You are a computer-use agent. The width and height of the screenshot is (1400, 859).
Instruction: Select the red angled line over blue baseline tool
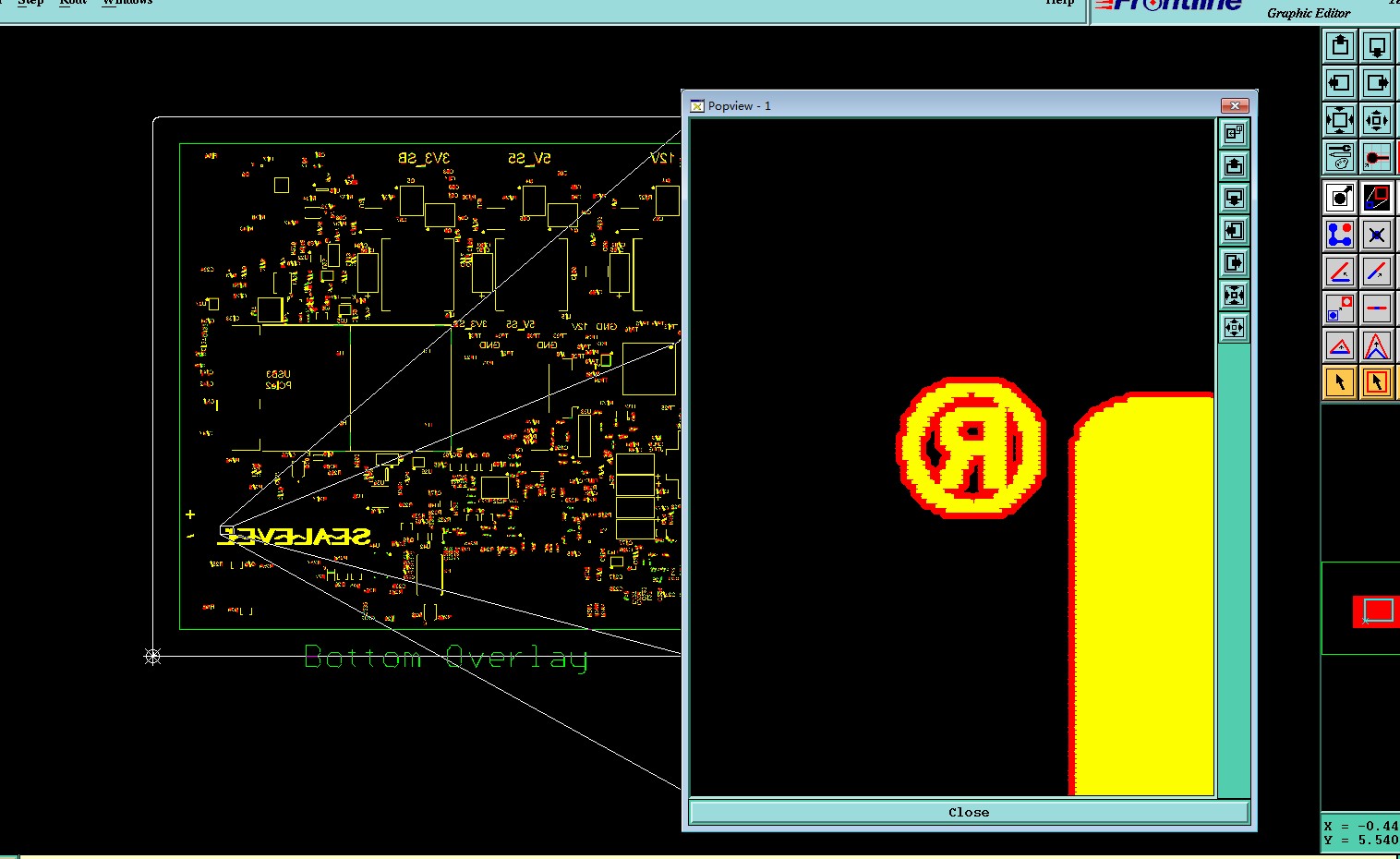click(x=1340, y=272)
